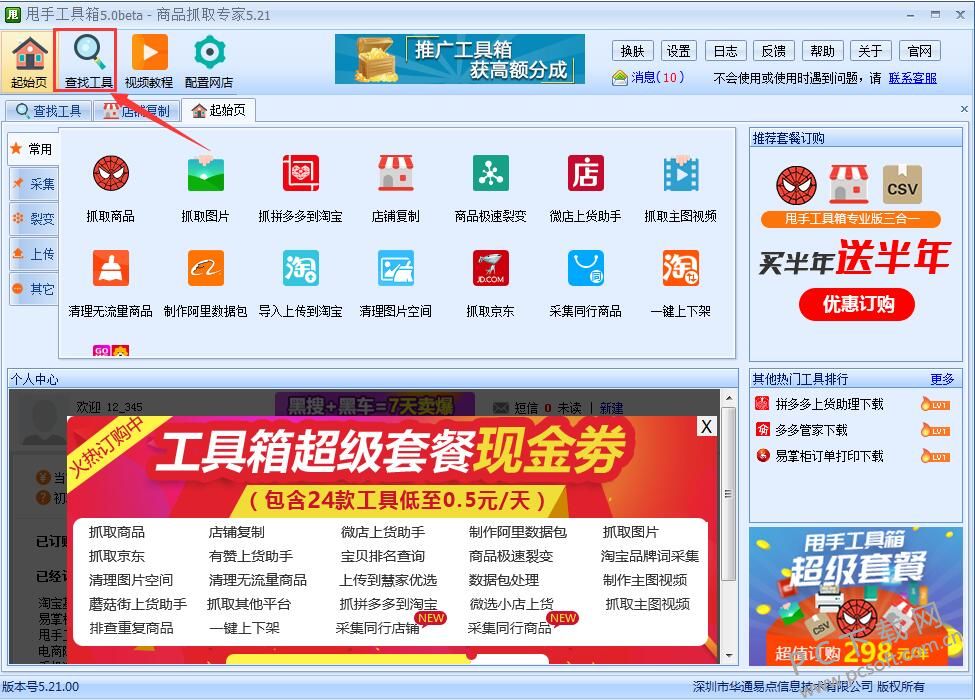Launch the 一键上下架 tool icon
975x700 pixels.
tap(681, 268)
